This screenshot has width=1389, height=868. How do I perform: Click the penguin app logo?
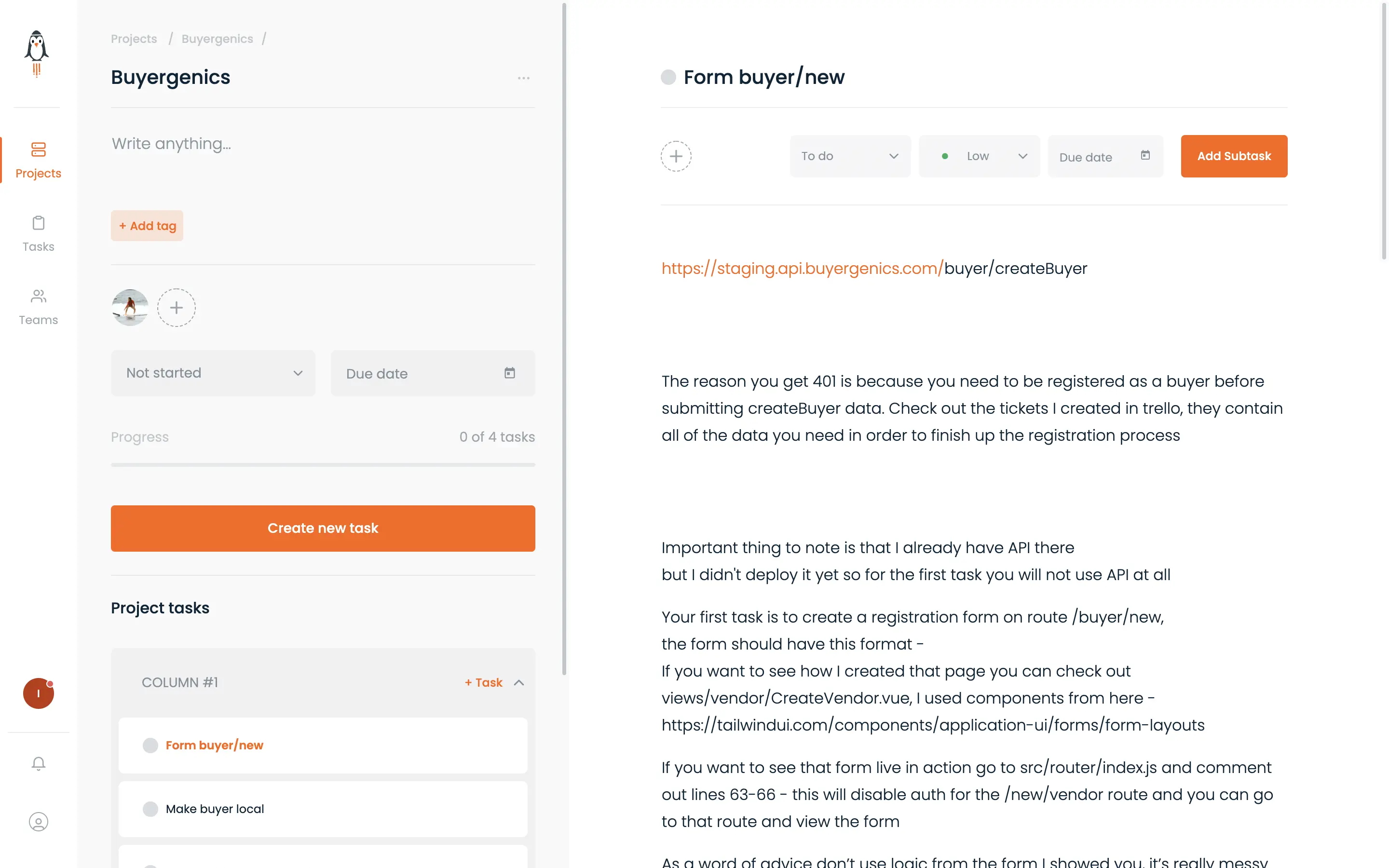pyautogui.click(x=37, y=54)
